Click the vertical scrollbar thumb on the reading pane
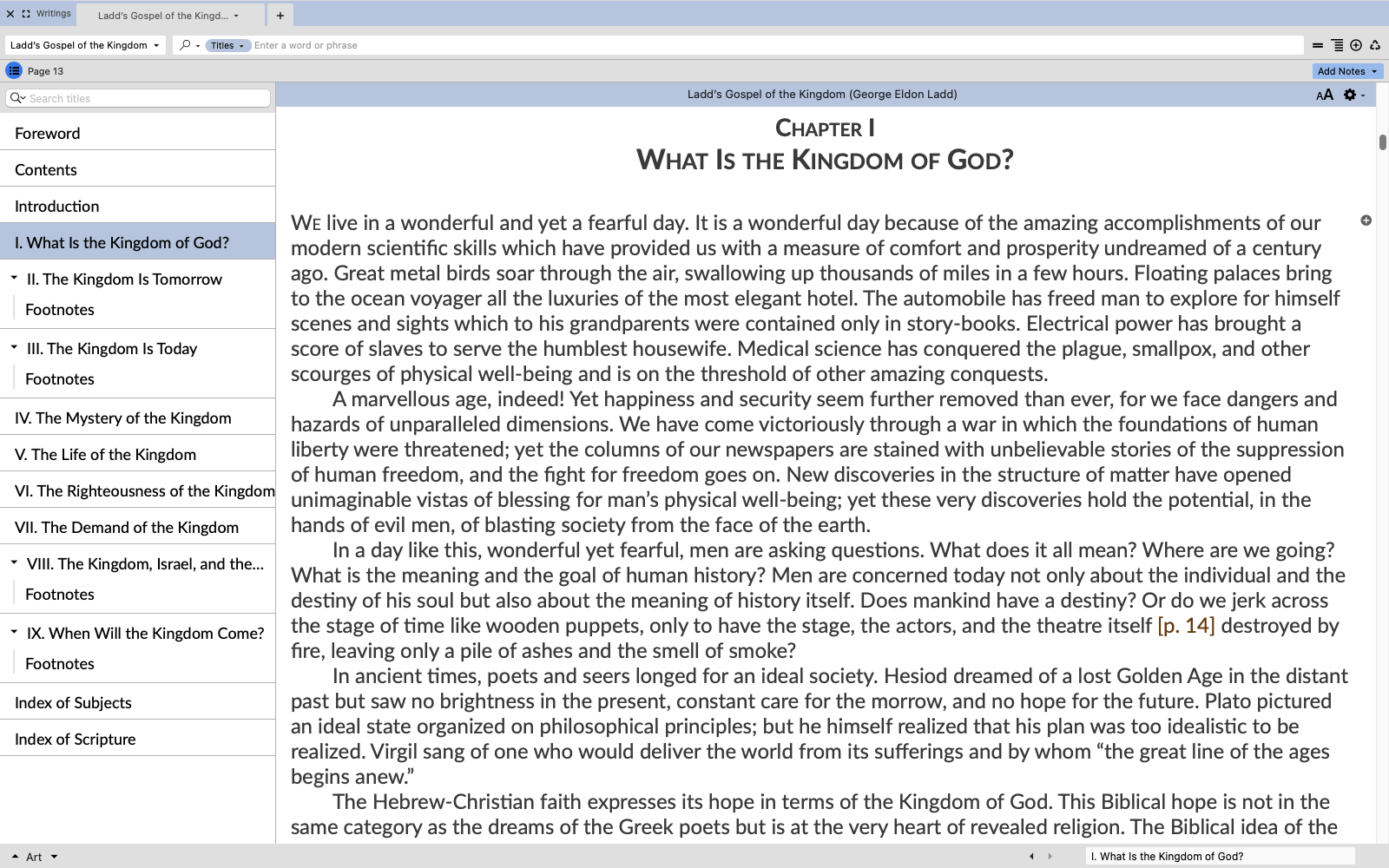The image size is (1389, 868). click(x=1382, y=142)
